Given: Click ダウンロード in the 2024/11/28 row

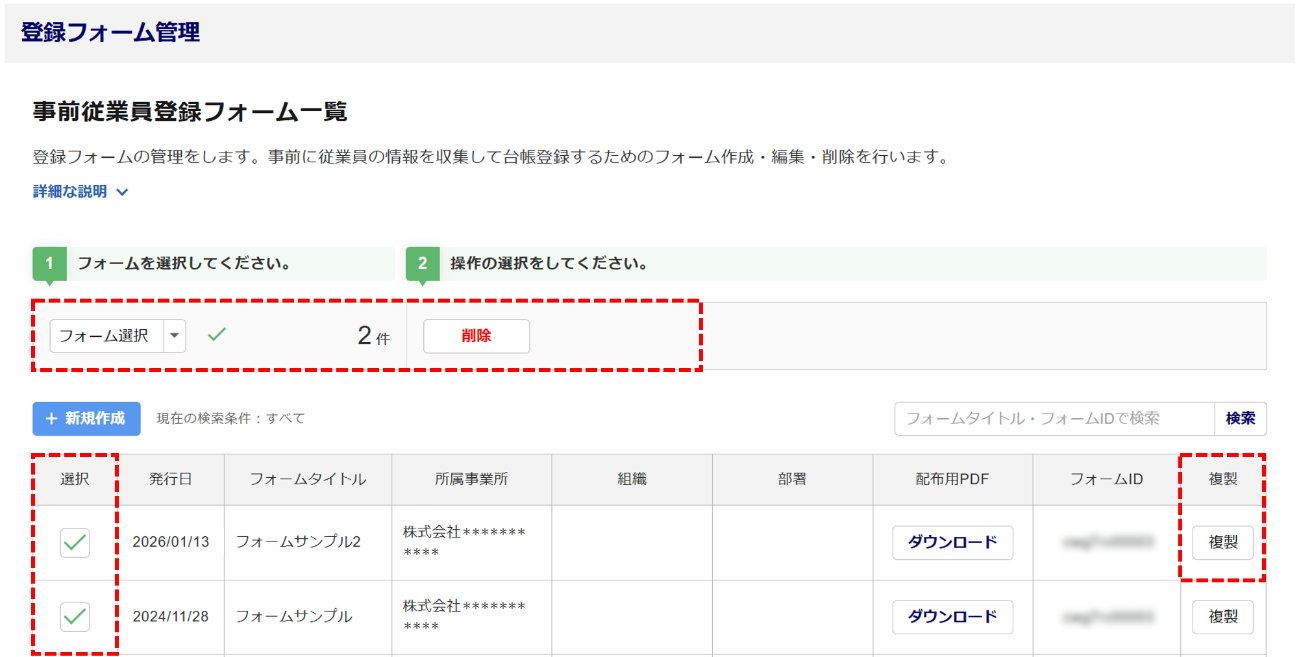Looking at the screenshot, I should click(952, 617).
